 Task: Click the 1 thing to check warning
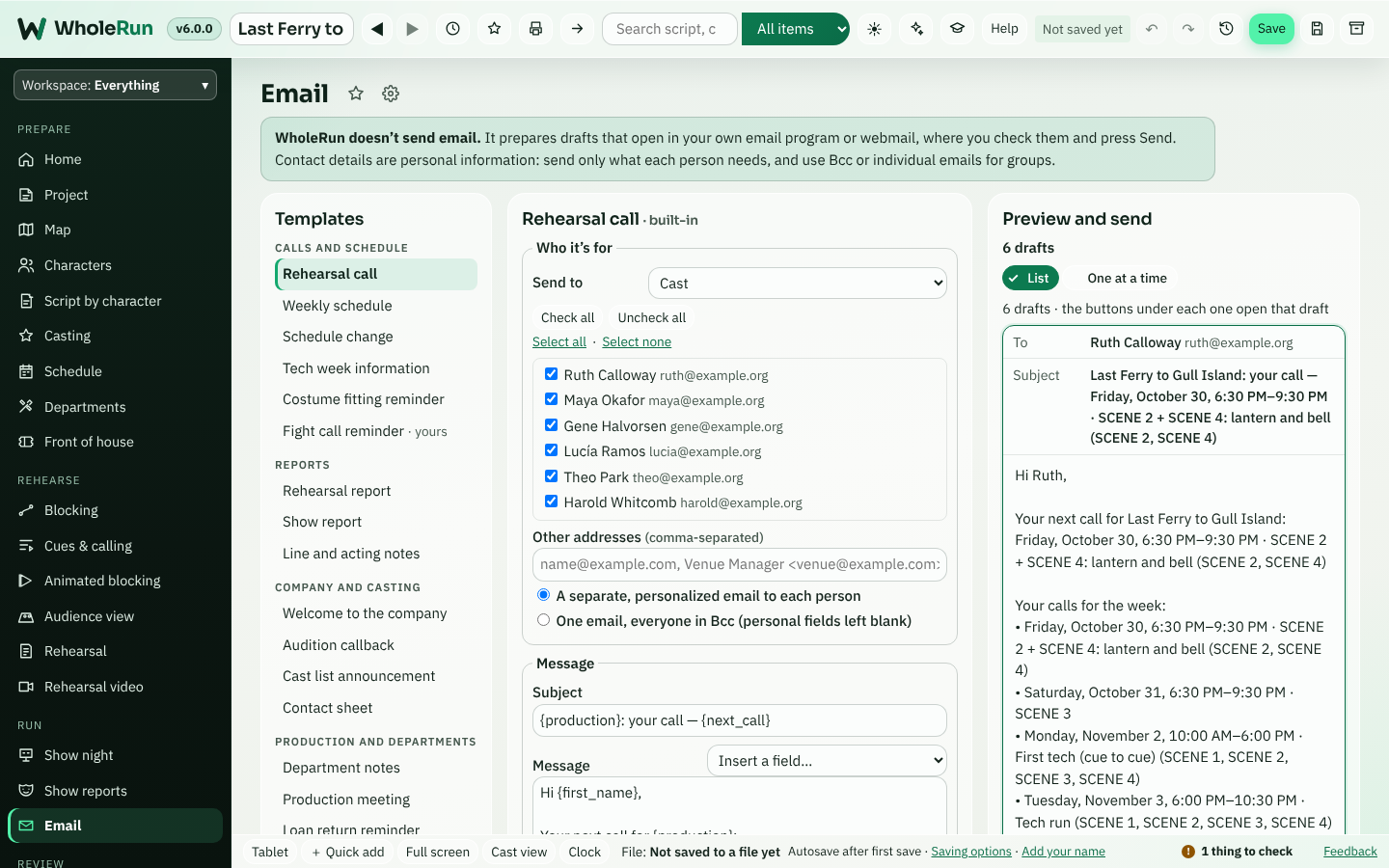pyautogui.click(x=1237, y=852)
